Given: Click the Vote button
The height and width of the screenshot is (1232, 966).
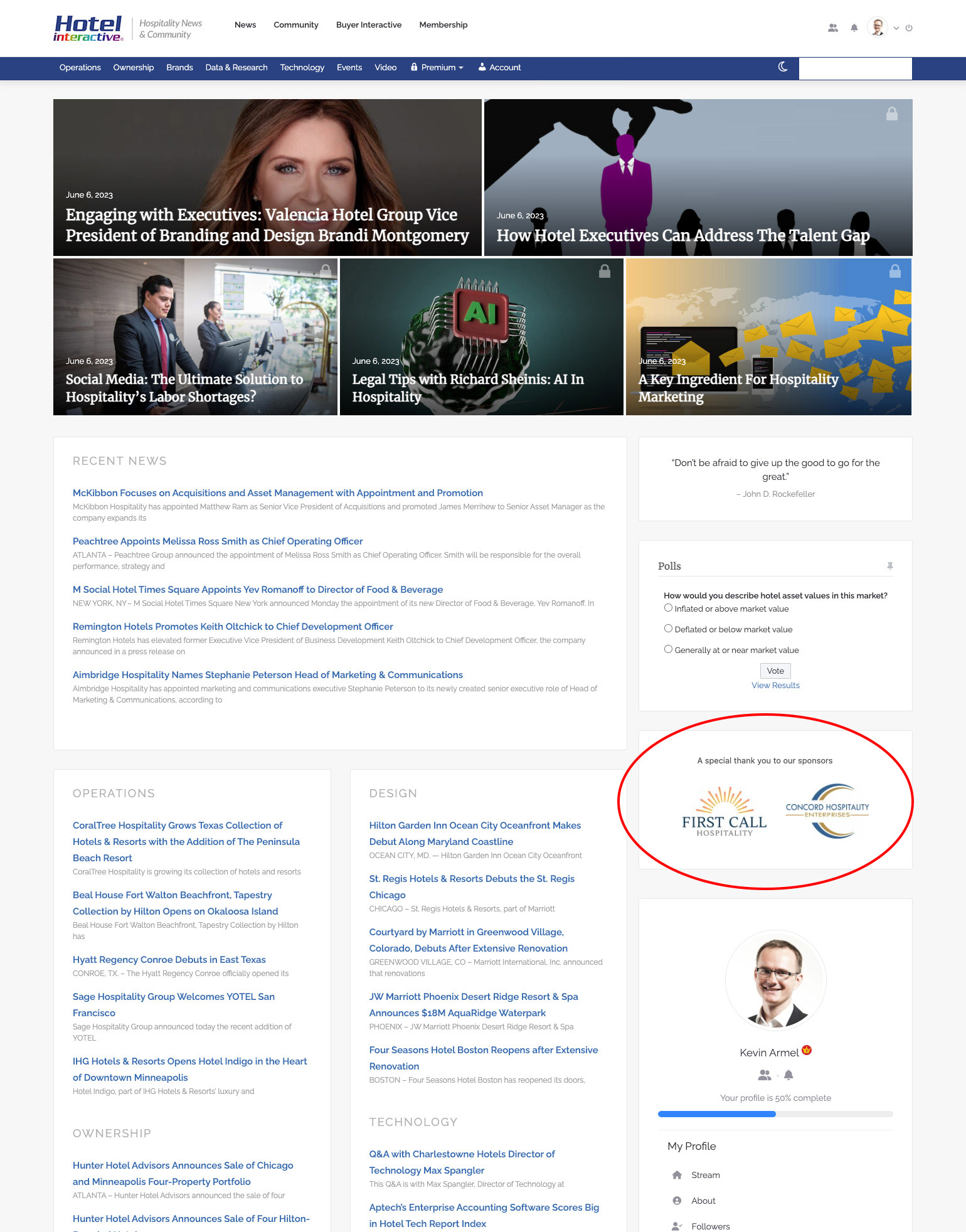Looking at the screenshot, I should point(775,671).
